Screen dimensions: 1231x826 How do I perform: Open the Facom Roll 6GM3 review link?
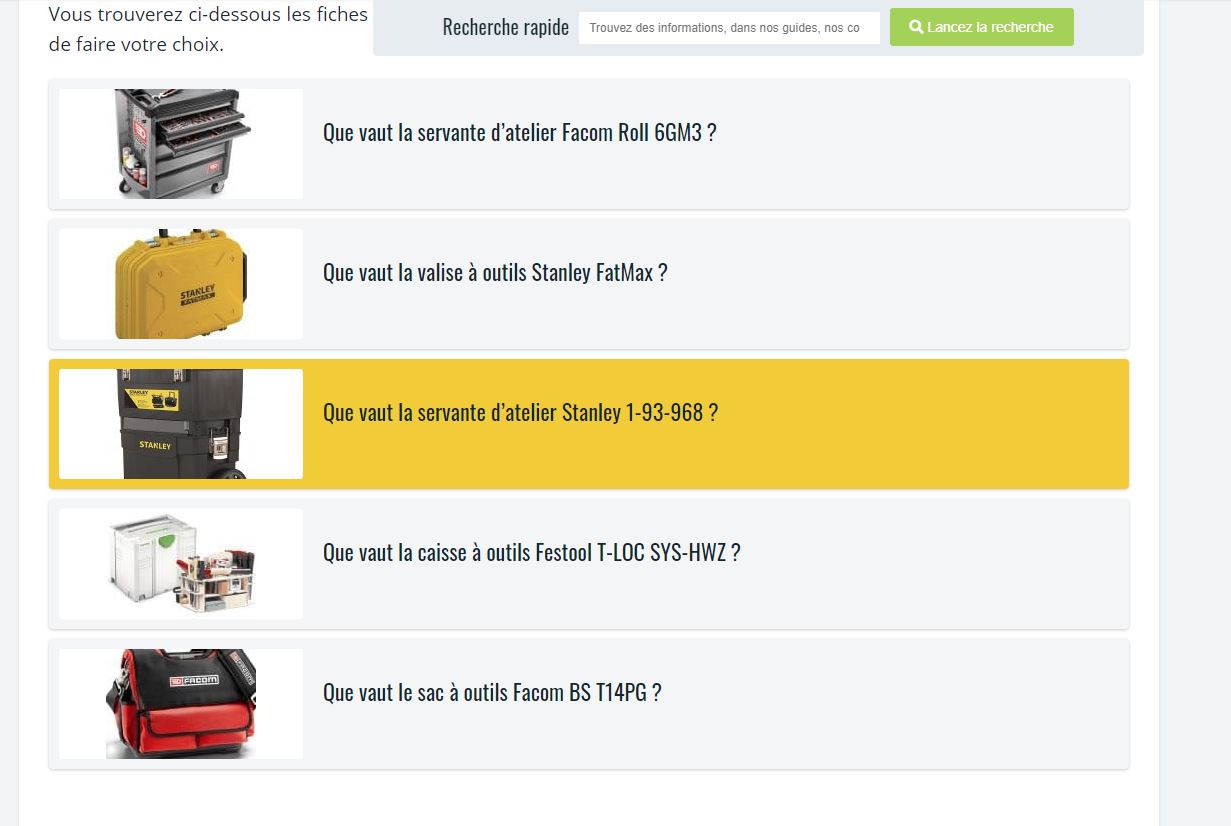coord(519,132)
